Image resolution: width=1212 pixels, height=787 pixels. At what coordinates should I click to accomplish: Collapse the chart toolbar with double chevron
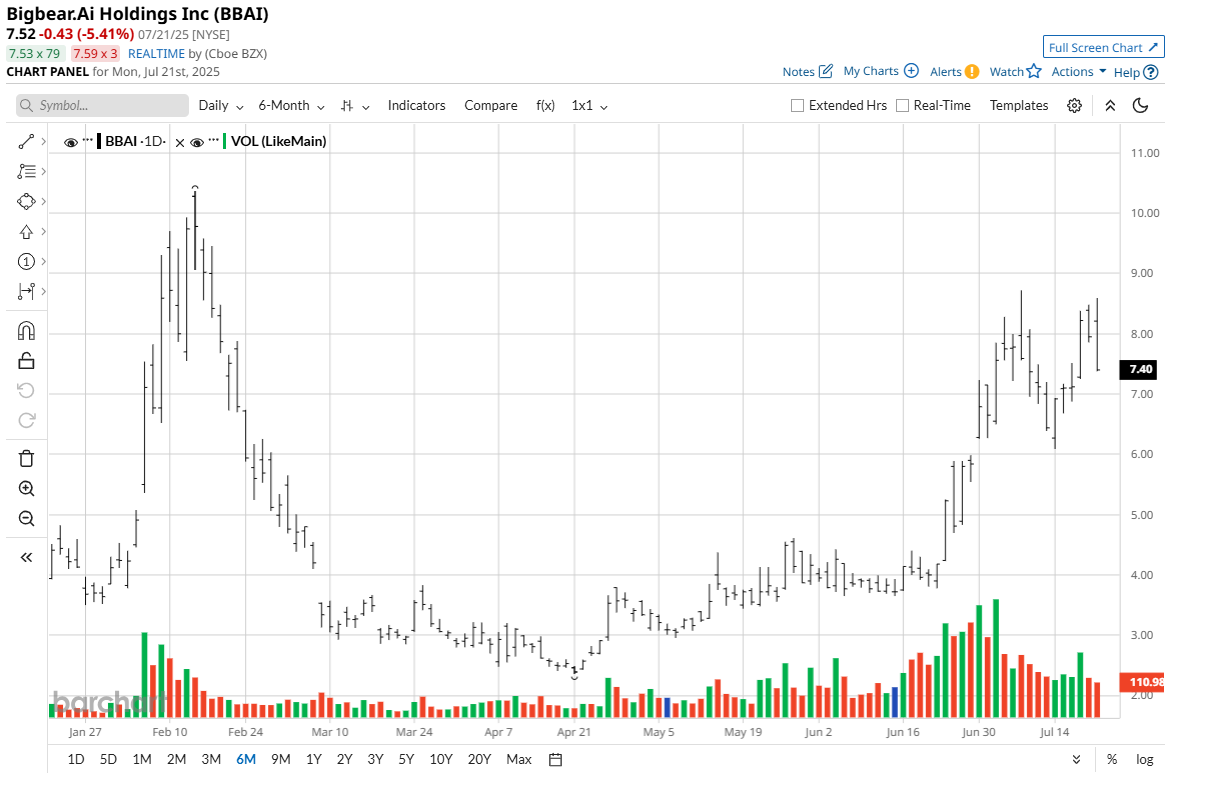click(1110, 105)
